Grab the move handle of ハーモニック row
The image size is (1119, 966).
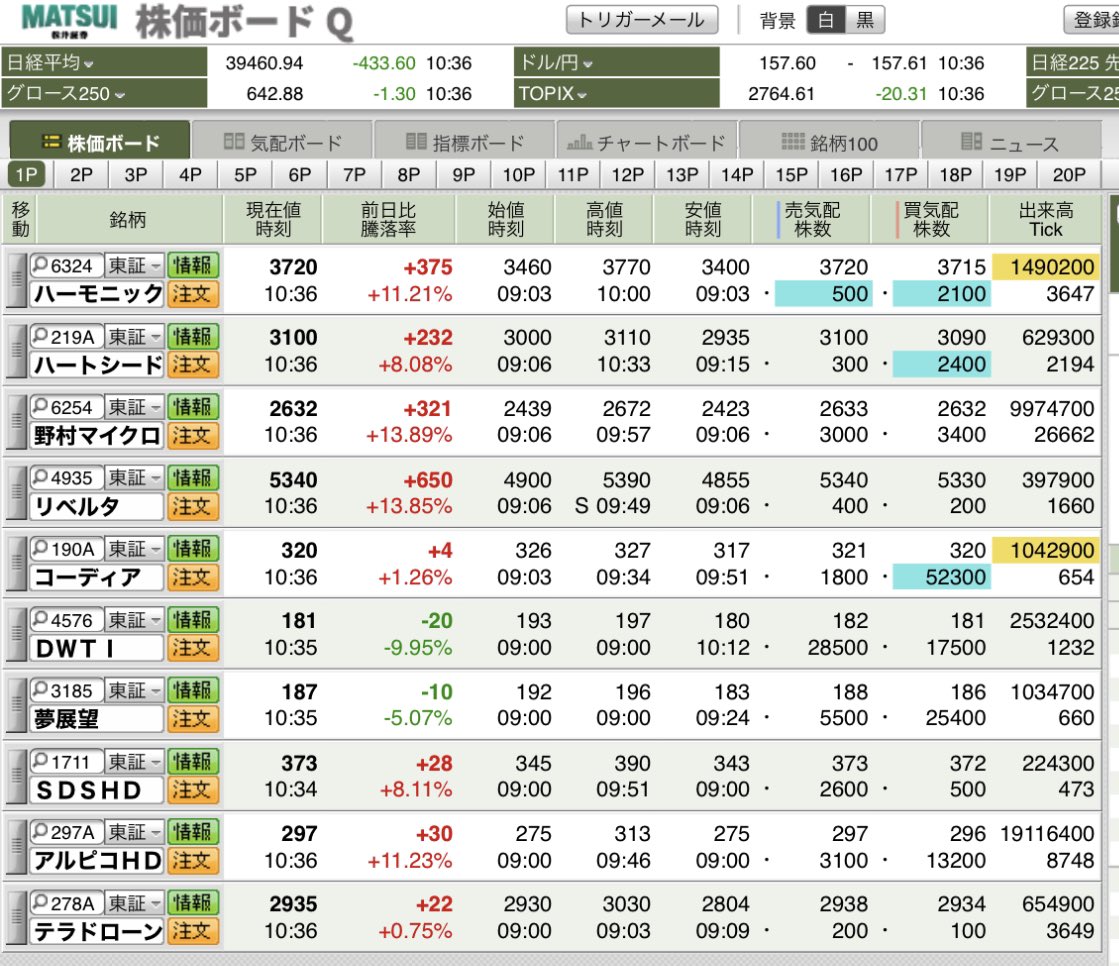click(16, 280)
